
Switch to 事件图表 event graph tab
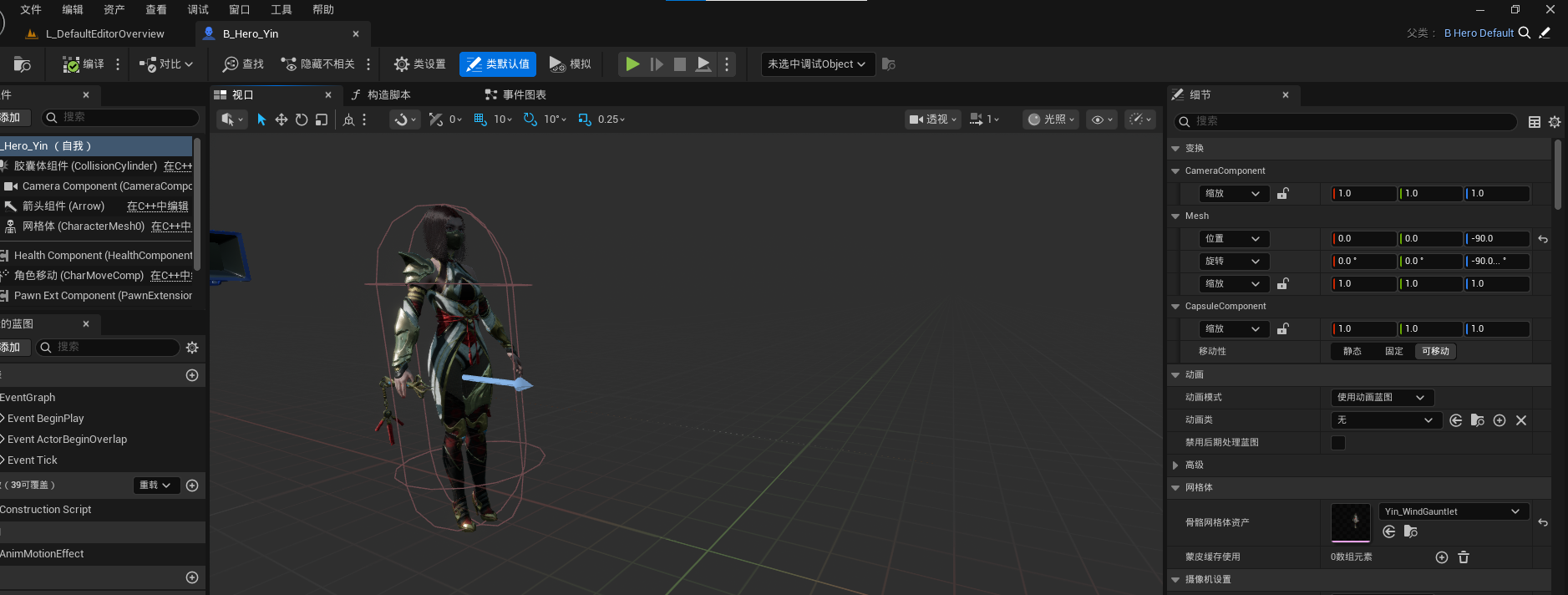[x=516, y=94]
